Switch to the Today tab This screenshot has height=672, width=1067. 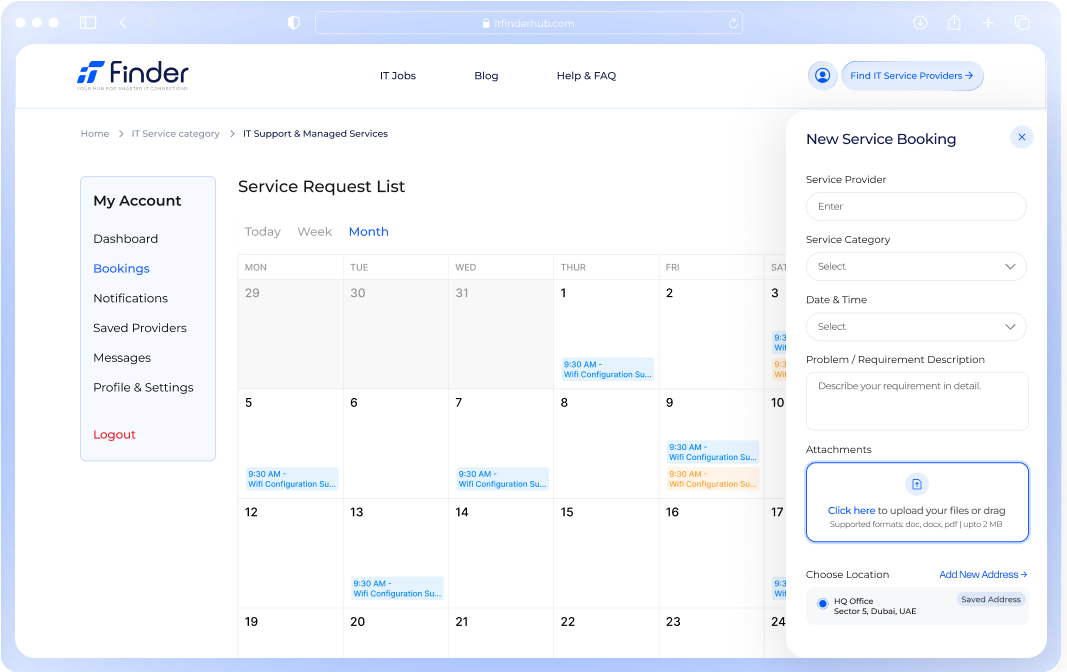click(x=263, y=232)
